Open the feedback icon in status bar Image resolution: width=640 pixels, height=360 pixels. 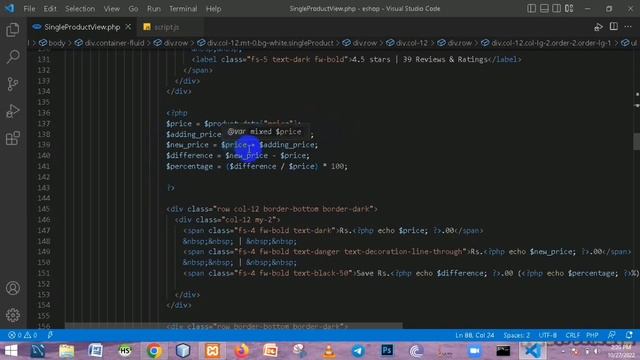pyautogui.click(x=611, y=335)
